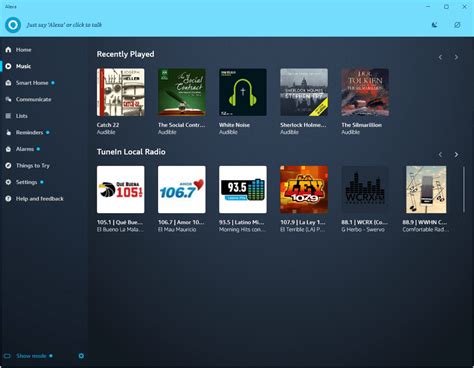Click the Lists icon
The height and width of the screenshot is (368, 474).
tap(8, 116)
